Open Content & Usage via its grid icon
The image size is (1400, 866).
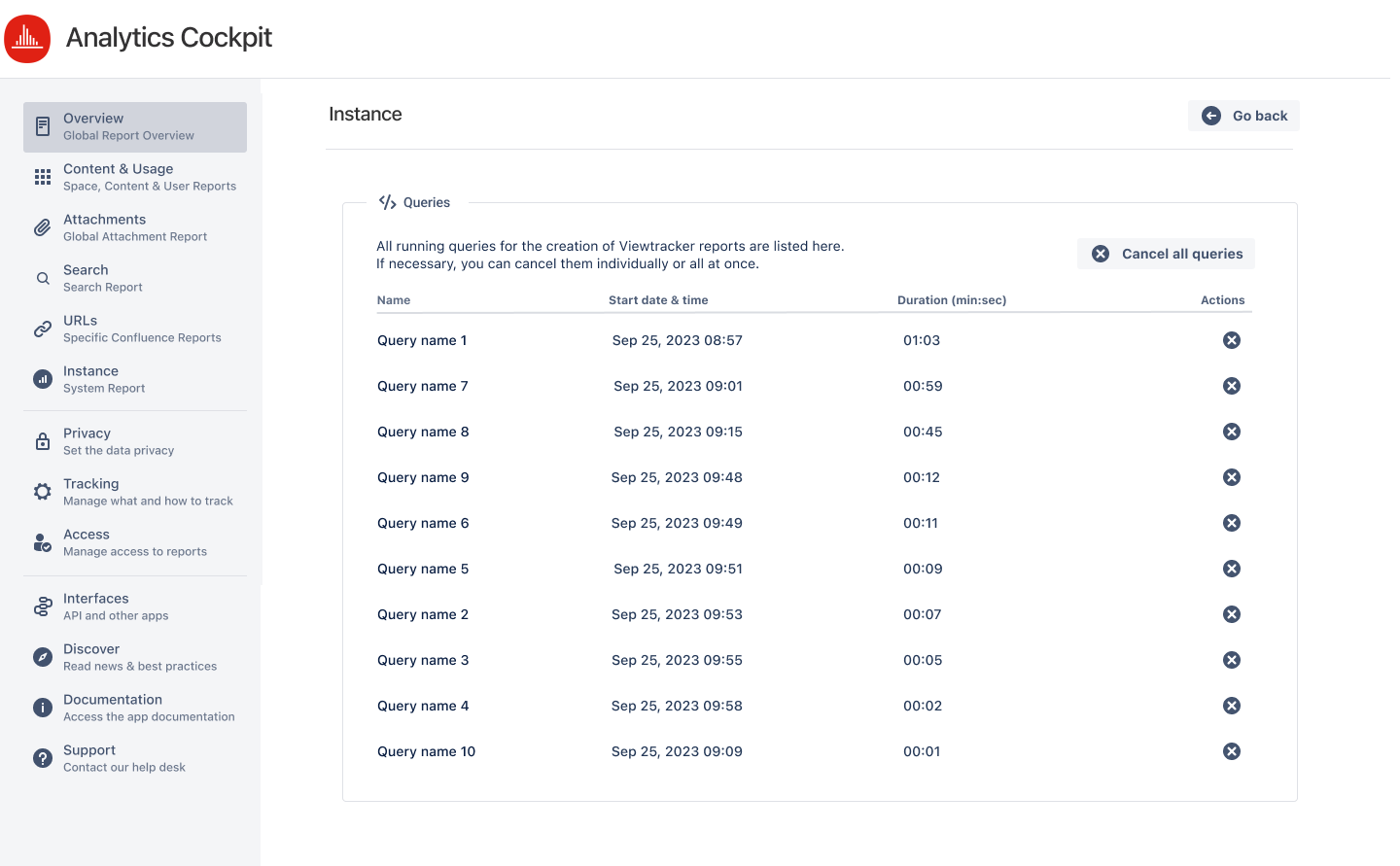coord(42,177)
